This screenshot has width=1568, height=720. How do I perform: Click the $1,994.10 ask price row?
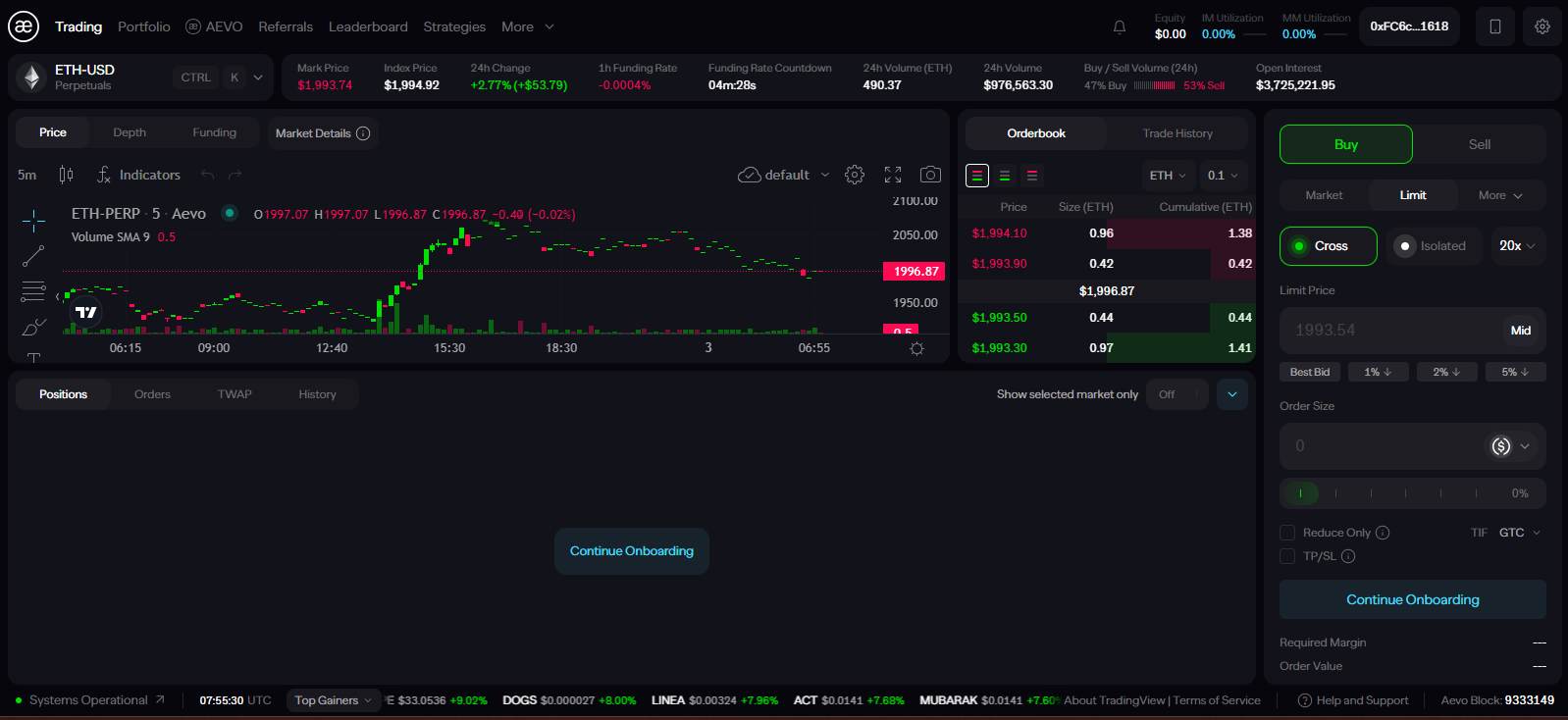pyautogui.click(x=1107, y=233)
